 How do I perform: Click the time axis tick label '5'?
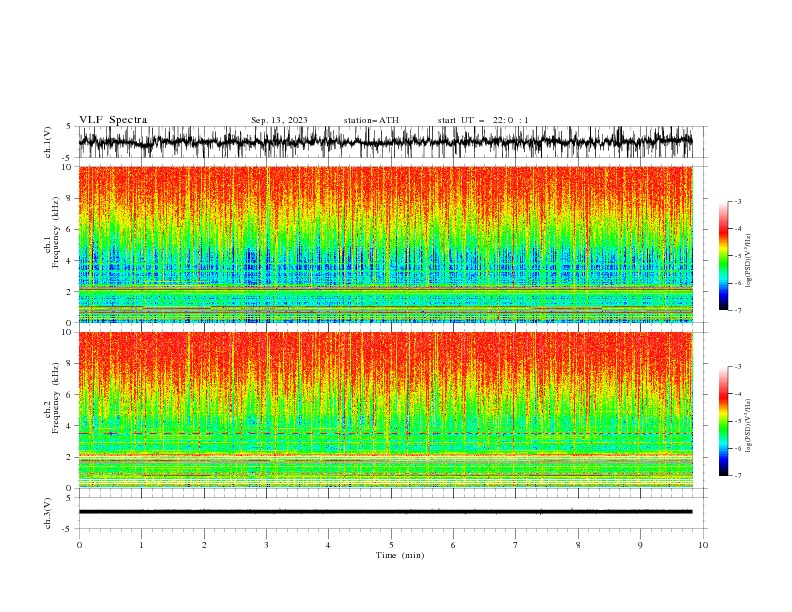pos(391,545)
